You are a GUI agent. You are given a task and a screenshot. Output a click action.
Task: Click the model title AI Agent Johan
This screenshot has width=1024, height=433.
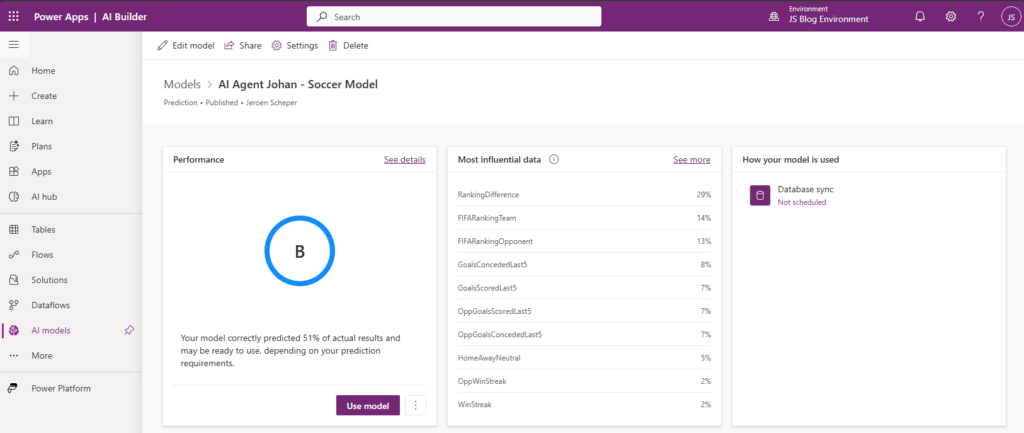point(298,84)
